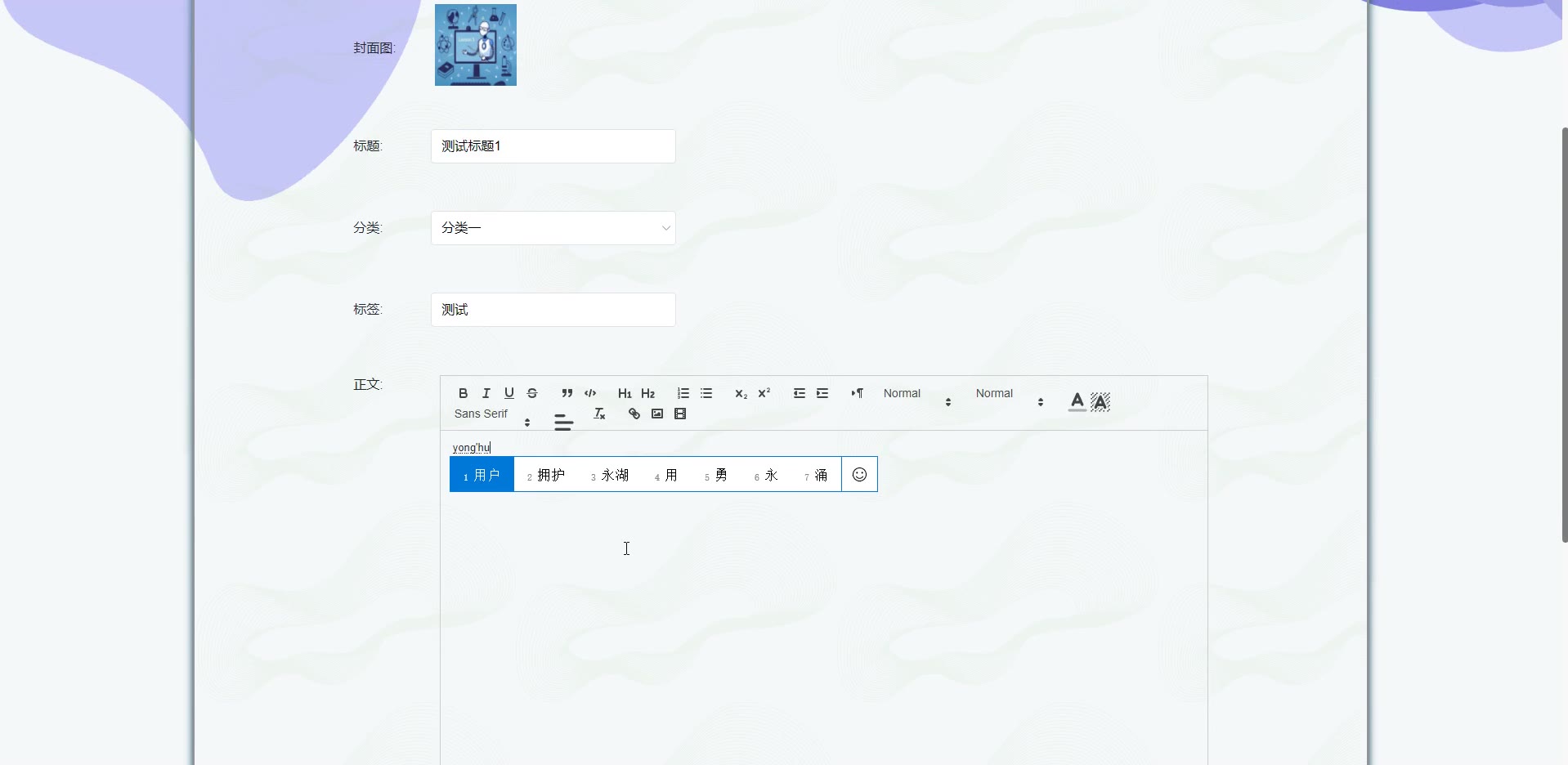Choose IME candidate 勇

click(x=716, y=475)
